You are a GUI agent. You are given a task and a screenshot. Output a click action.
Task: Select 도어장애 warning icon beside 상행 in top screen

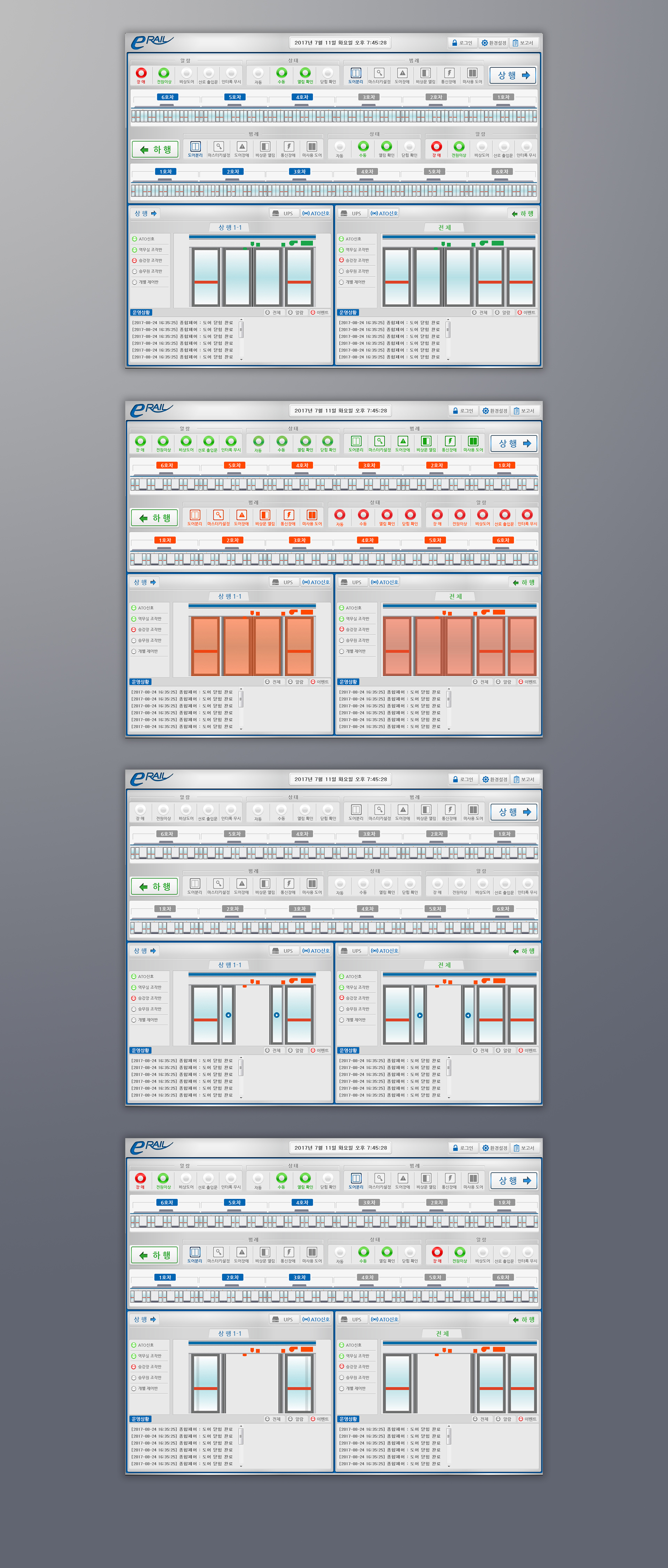[x=402, y=73]
